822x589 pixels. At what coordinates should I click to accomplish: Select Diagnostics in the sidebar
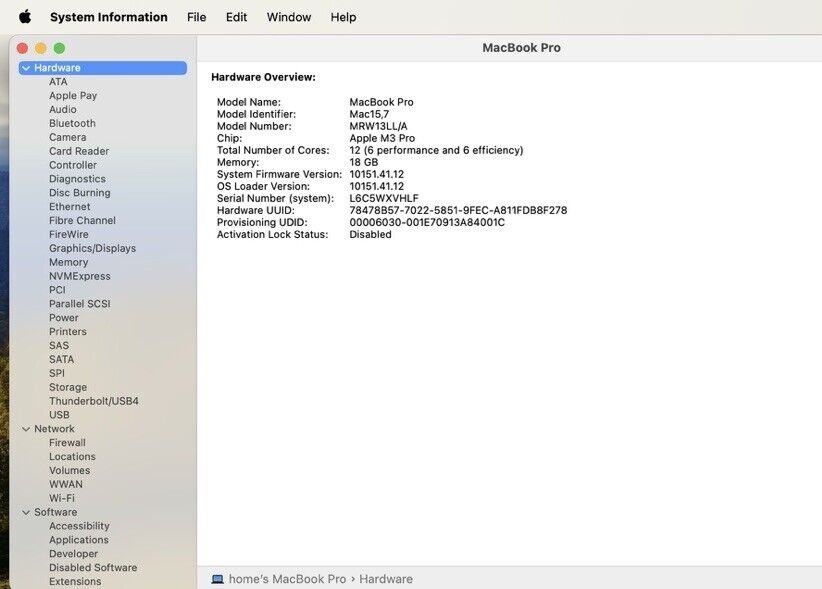point(77,179)
